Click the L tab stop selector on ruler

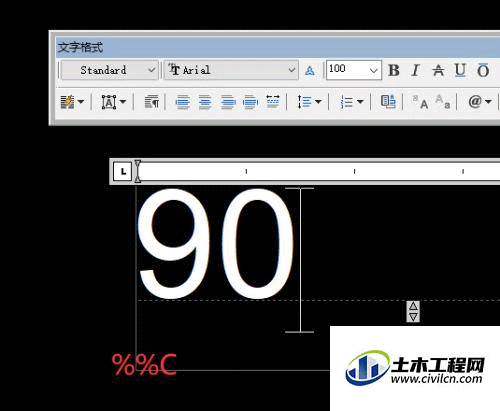coord(122,172)
